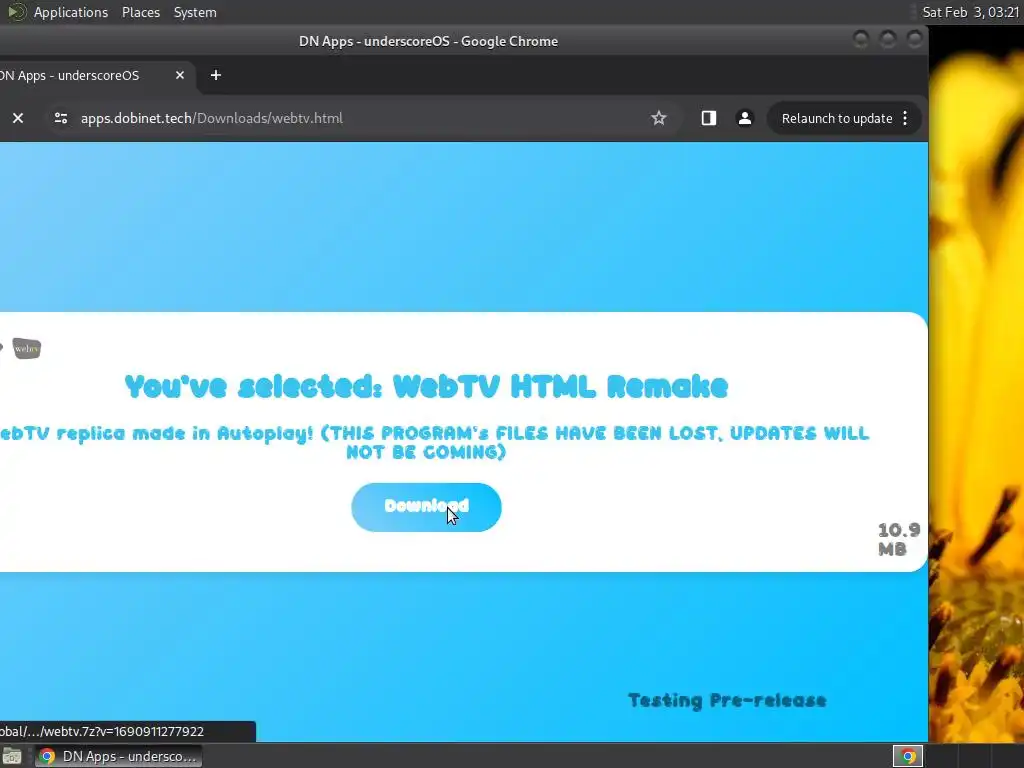Click the clock showing Sat Feb 3, 03:21
Screen dimensions: 1024x768
click(970, 12)
